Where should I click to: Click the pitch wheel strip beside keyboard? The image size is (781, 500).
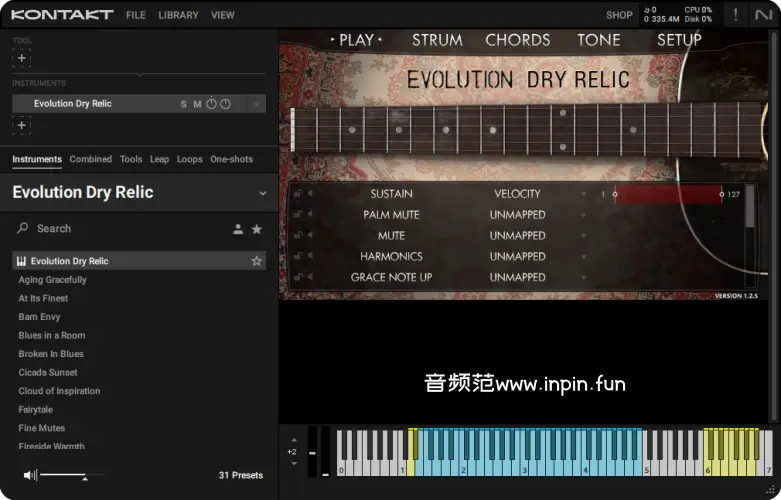tap(312, 452)
